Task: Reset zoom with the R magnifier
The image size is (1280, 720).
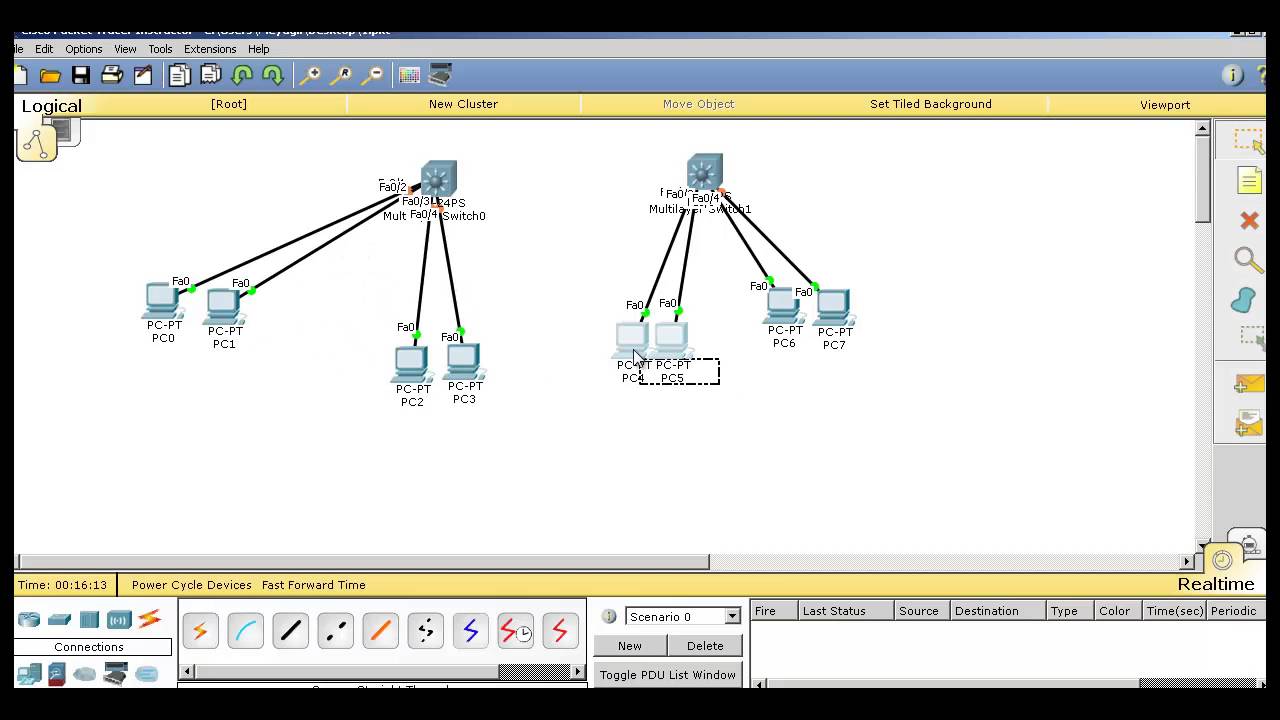Action: (x=341, y=75)
